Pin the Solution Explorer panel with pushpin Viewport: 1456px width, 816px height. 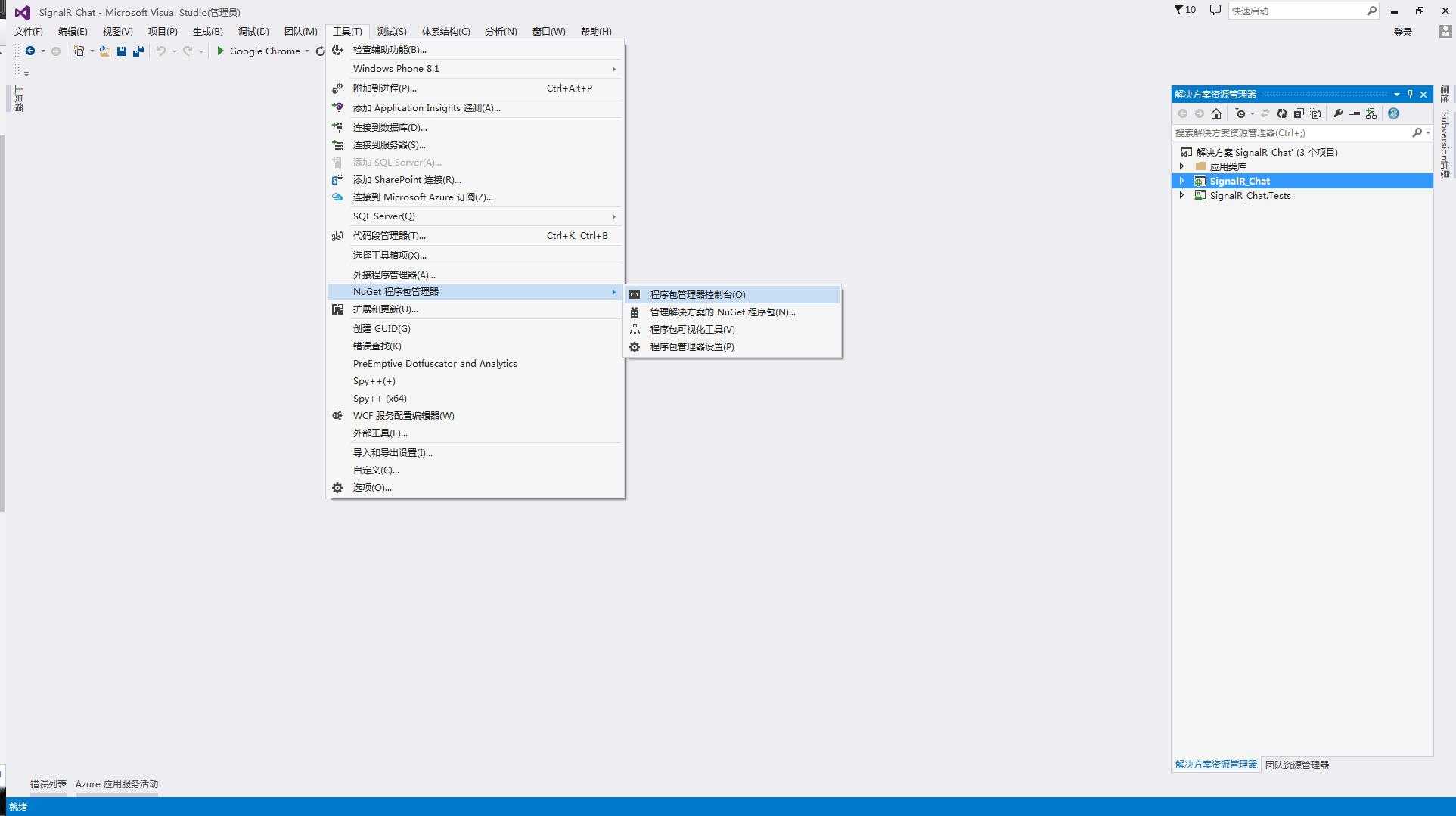(1410, 94)
